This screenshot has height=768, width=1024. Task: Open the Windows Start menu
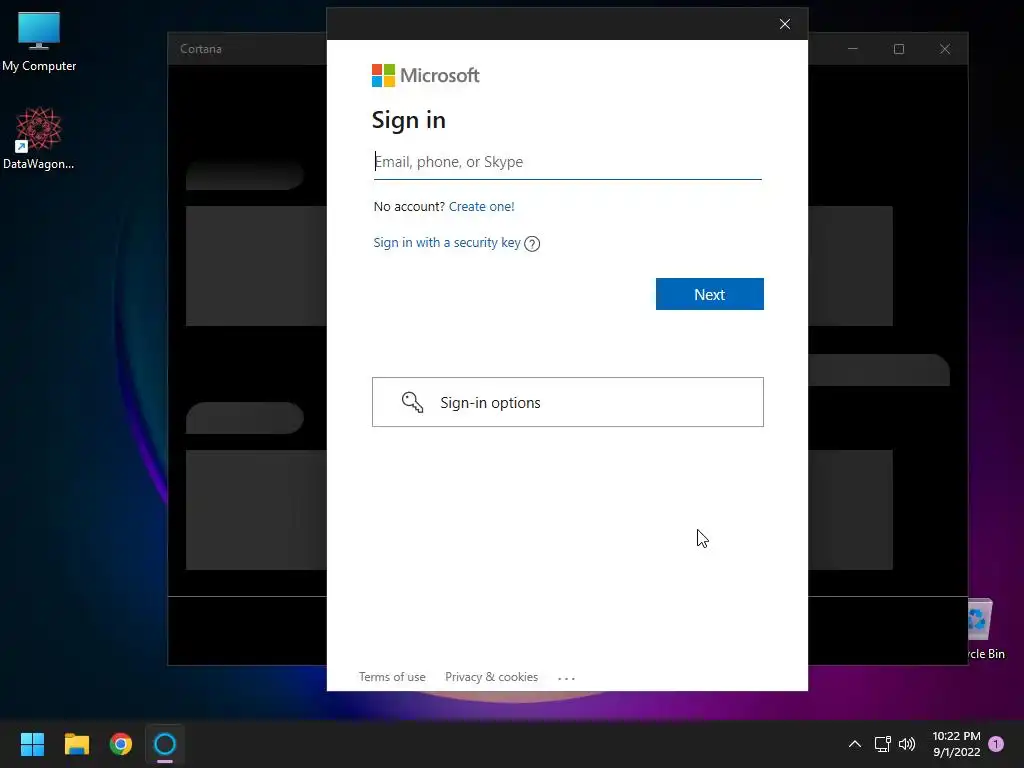pos(32,744)
